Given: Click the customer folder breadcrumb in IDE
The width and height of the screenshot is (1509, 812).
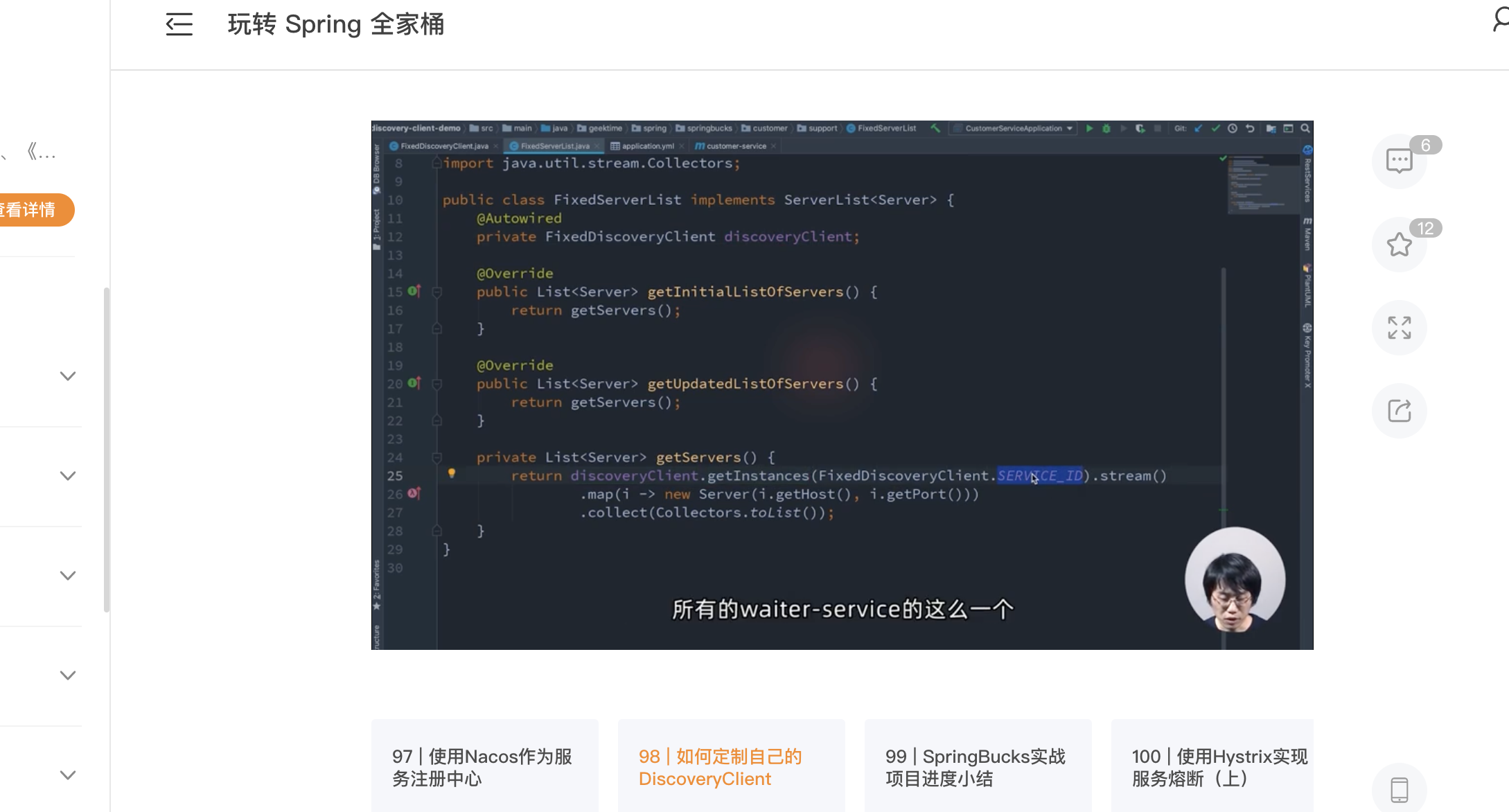Looking at the screenshot, I should point(765,128).
